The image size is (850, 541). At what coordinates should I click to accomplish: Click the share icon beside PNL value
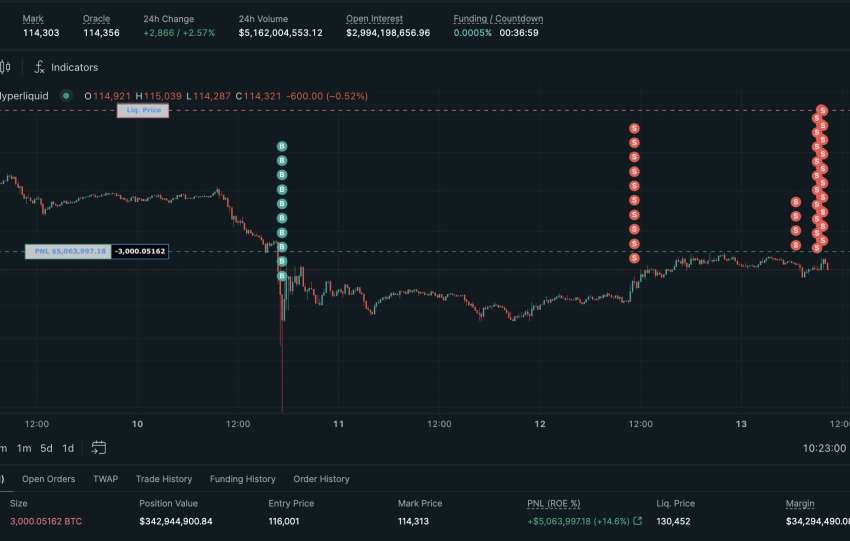click(638, 521)
